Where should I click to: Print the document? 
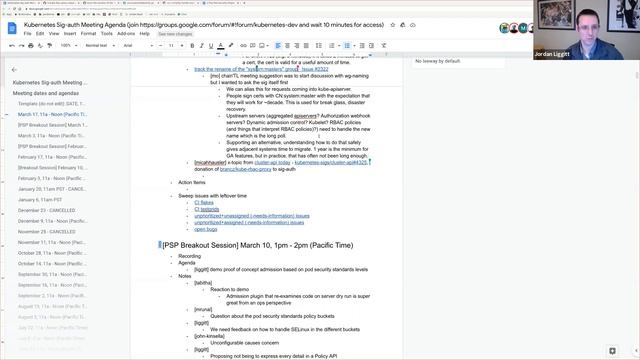coord(31,45)
